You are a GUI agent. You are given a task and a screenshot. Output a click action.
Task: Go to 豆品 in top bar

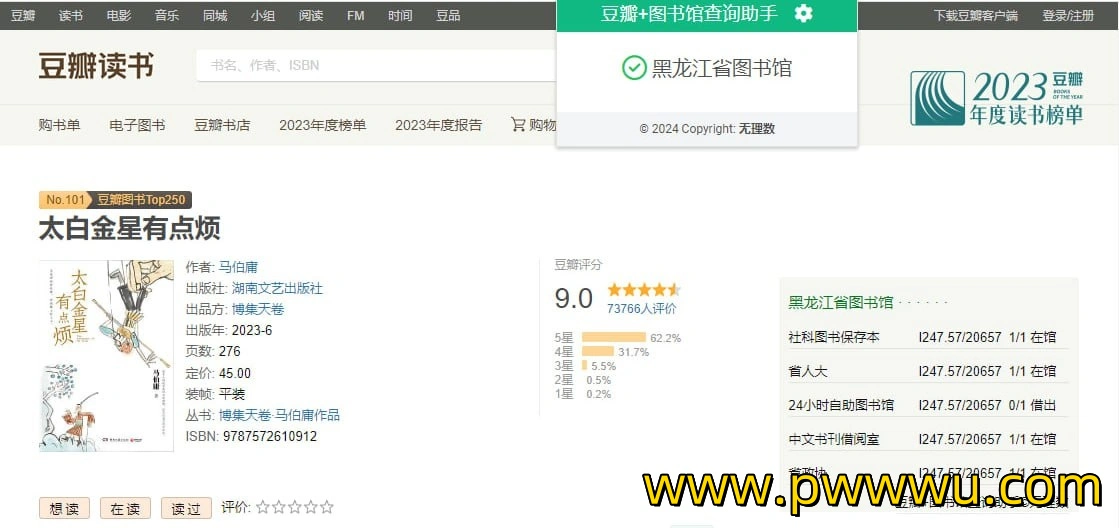pyautogui.click(x=448, y=15)
